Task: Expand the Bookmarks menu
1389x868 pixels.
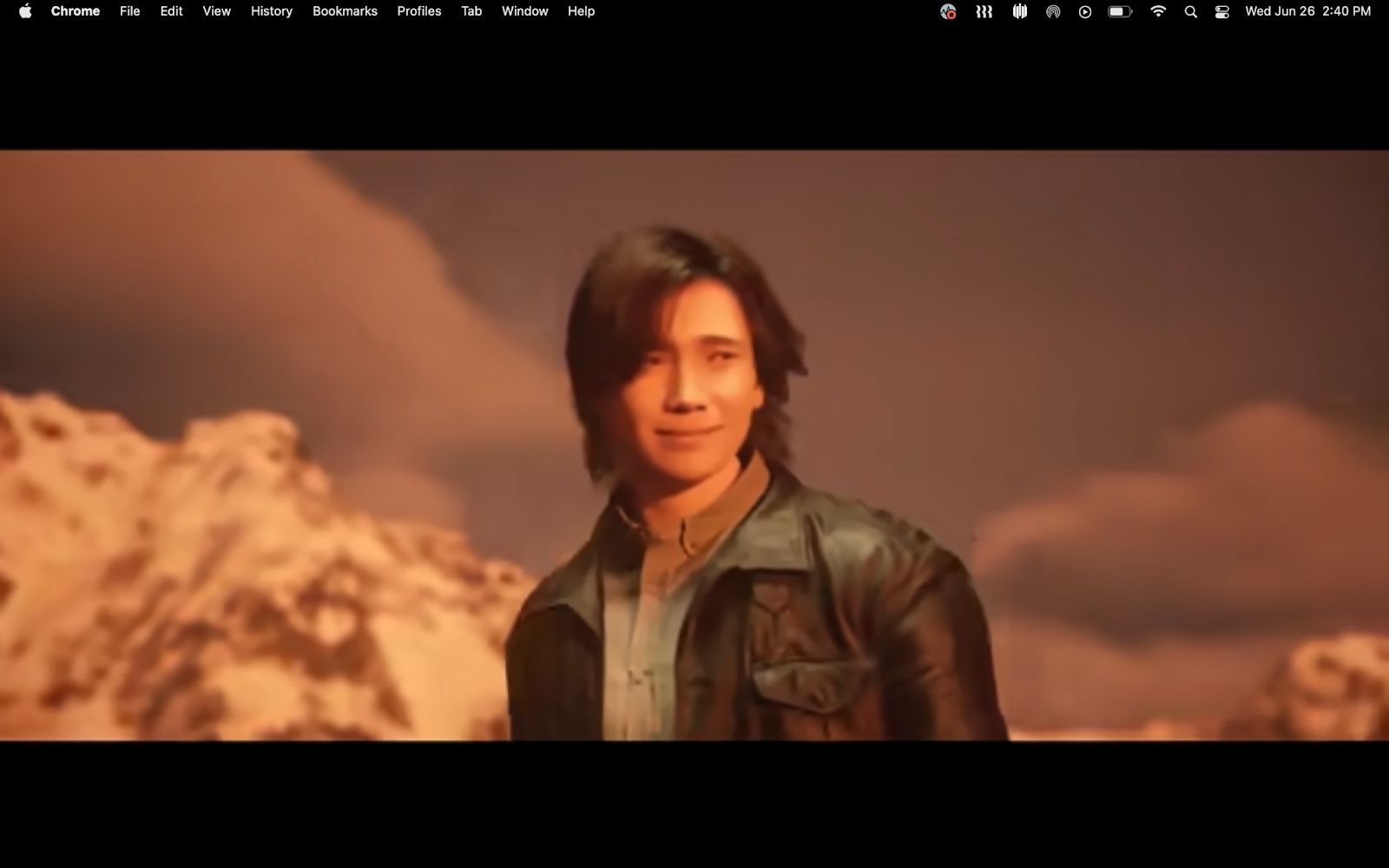Action: click(x=345, y=11)
